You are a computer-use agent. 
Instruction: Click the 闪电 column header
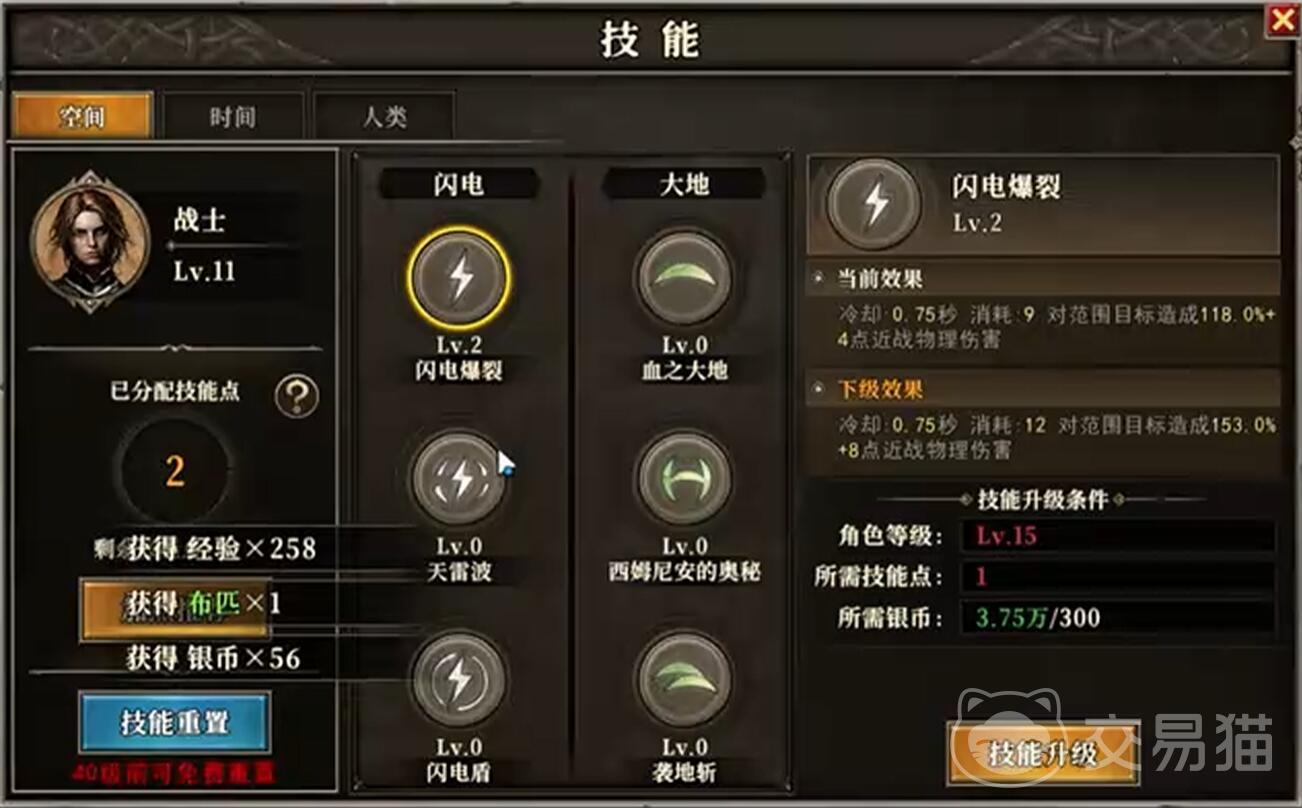pyautogui.click(x=459, y=184)
